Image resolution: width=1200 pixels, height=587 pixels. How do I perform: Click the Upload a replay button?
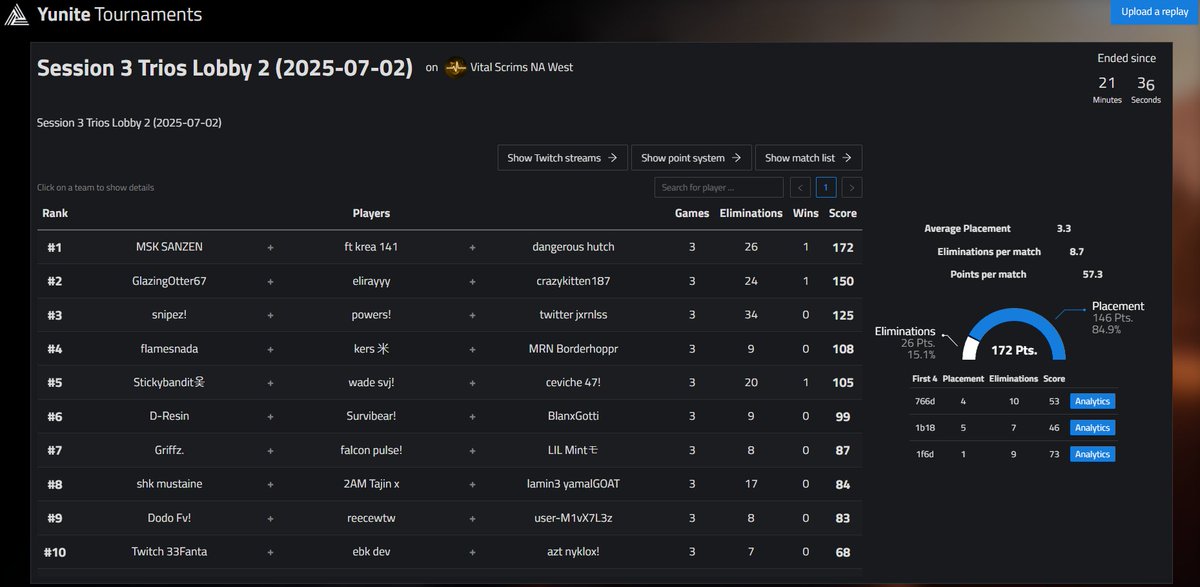coord(1154,12)
